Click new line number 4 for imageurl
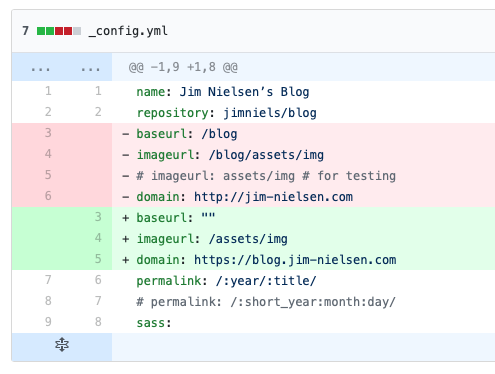Viewport: 495px width, 374px height. point(98,238)
